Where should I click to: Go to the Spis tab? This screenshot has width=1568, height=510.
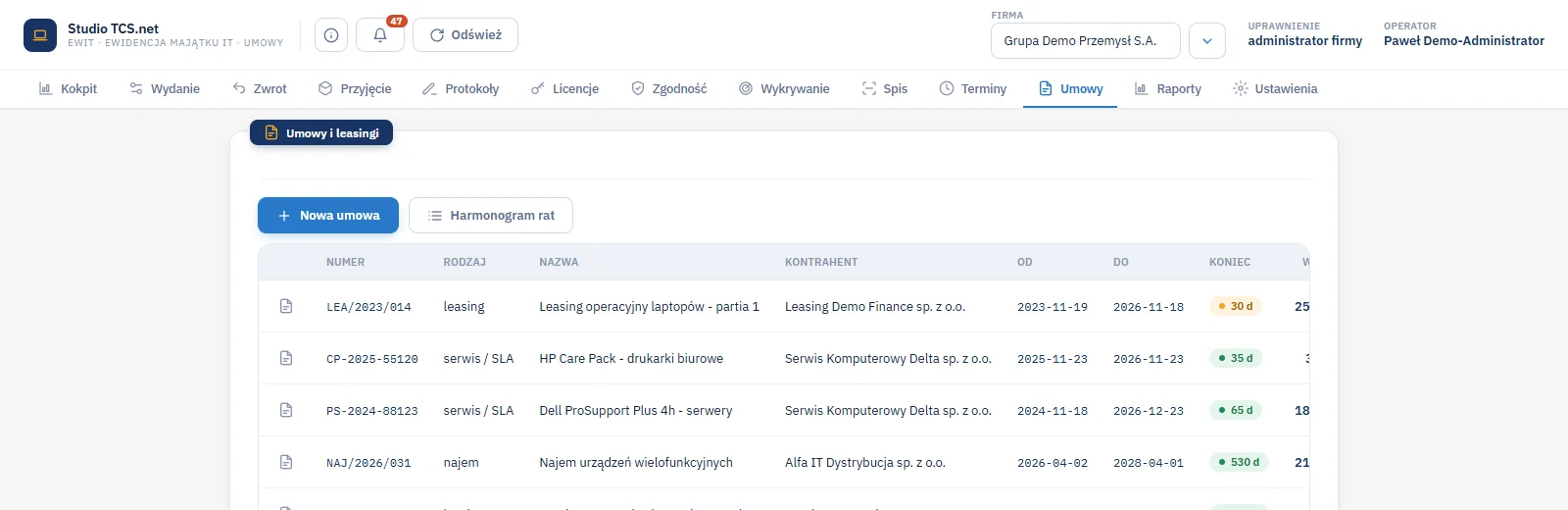click(x=885, y=88)
